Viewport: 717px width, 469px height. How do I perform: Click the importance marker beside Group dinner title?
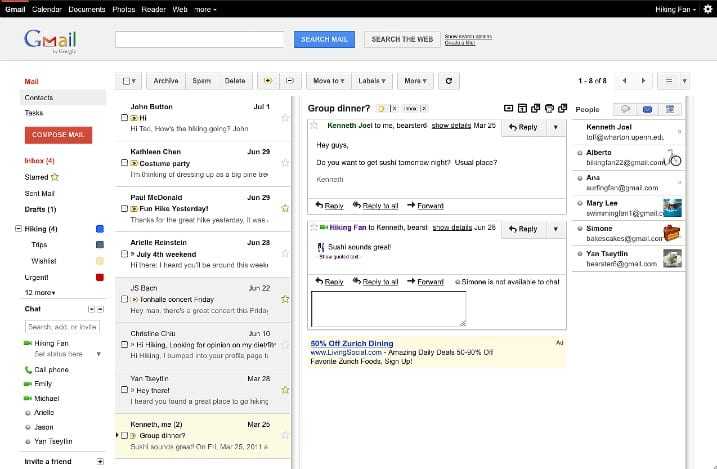[x=380, y=109]
